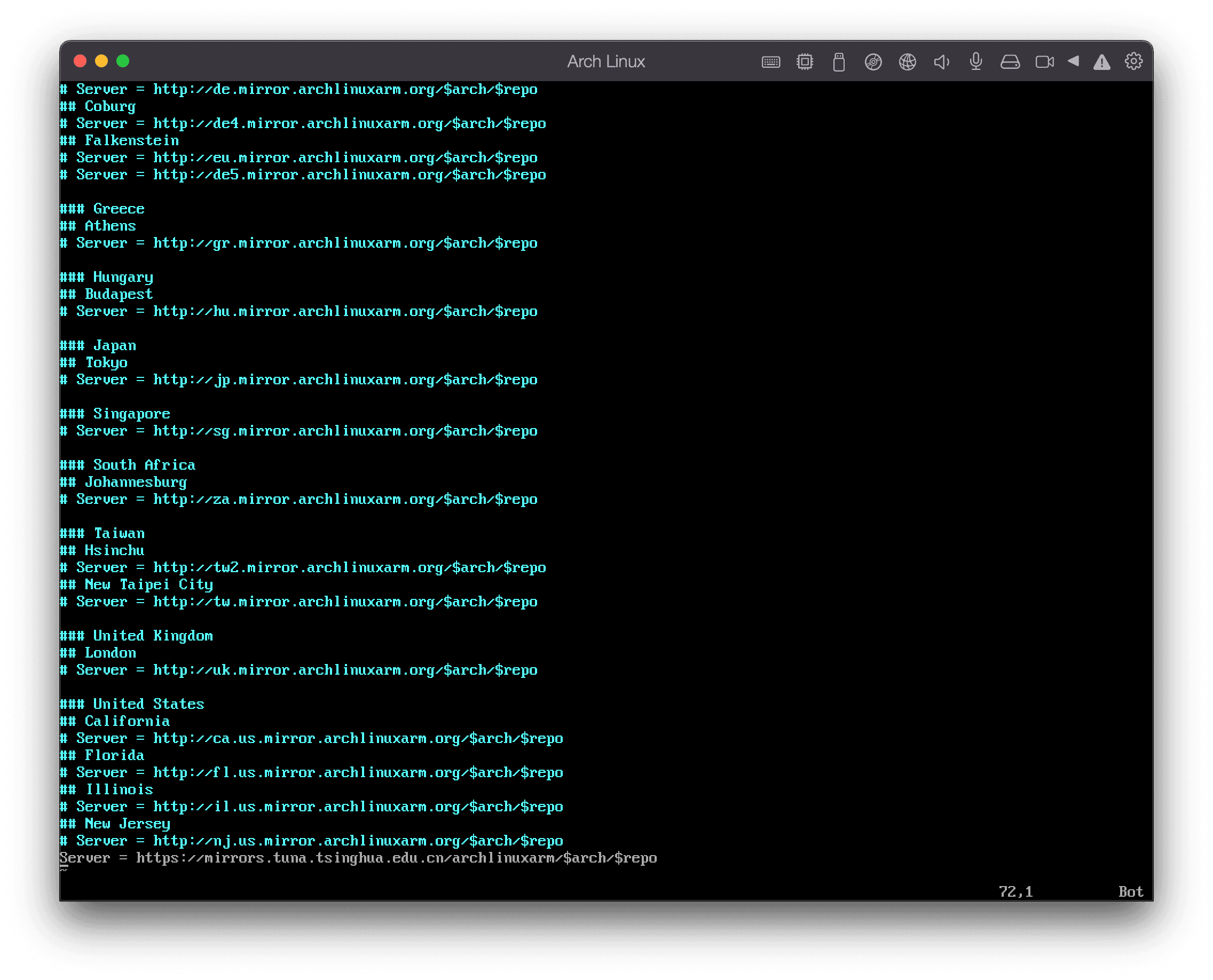
Task: Click the jp.mirror server line
Action: (299, 380)
